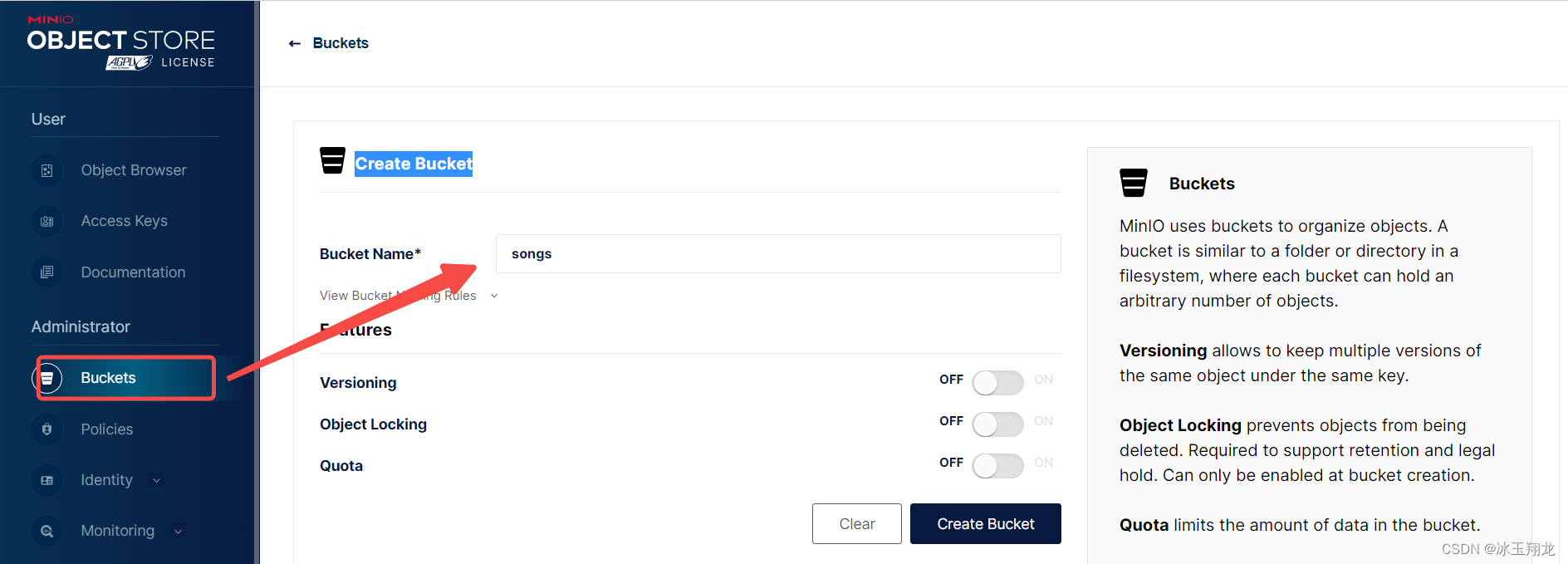Screen dimensions: 1568x564
Task: Click the back arrow beside Buckets
Action: coord(294,43)
